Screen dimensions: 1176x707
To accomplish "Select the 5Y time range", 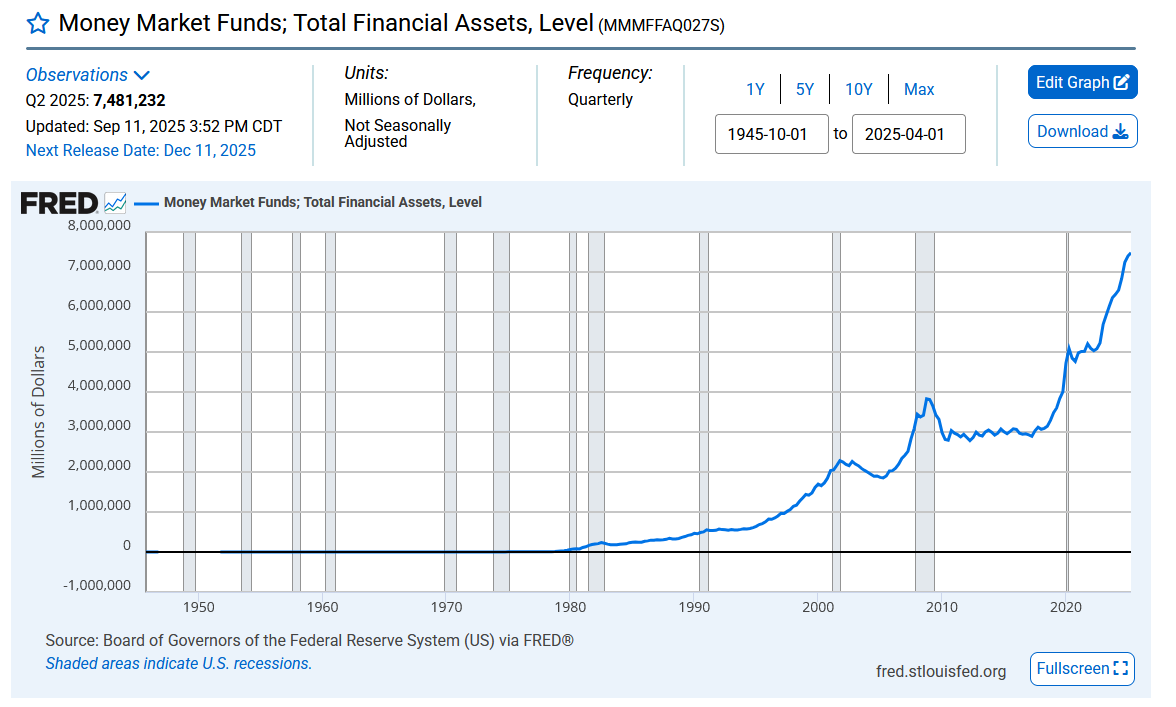I will coord(804,89).
